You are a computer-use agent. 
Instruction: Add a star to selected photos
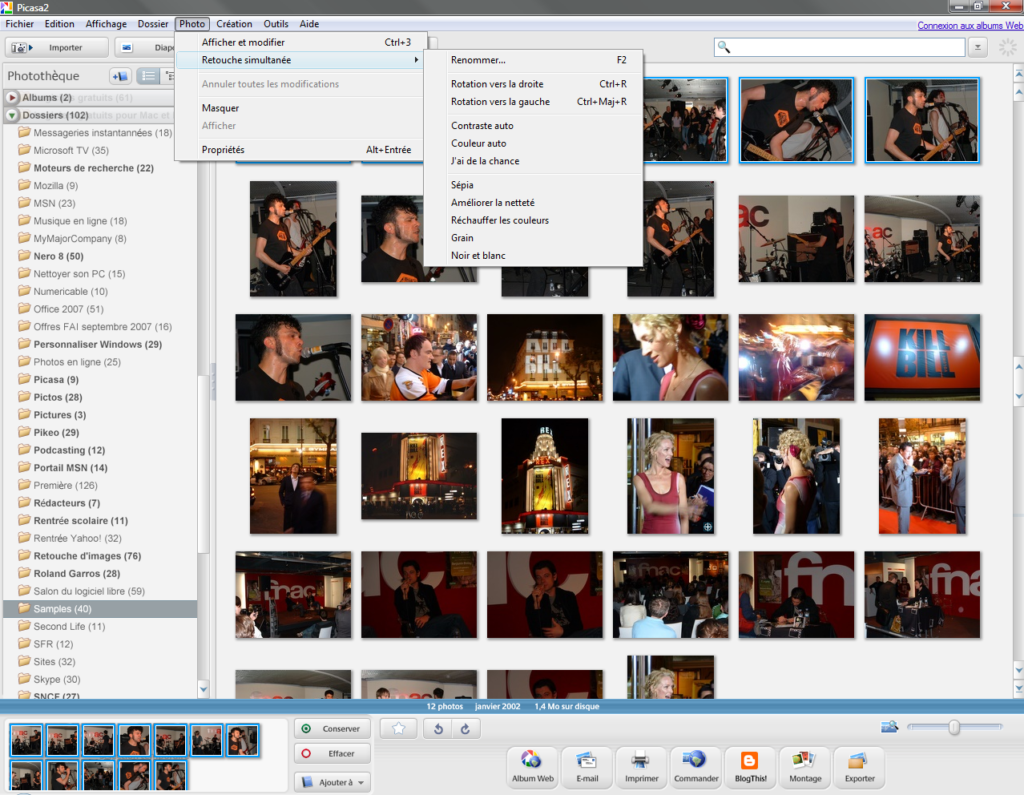pyautogui.click(x=398, y=728)
